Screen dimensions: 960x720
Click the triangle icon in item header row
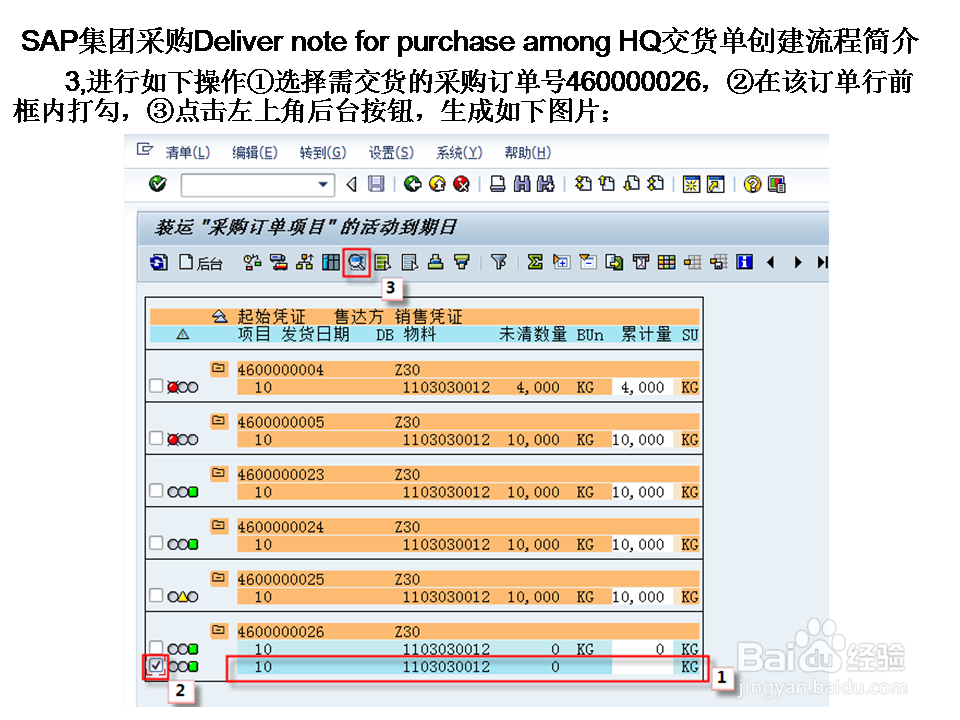(182, 334)
